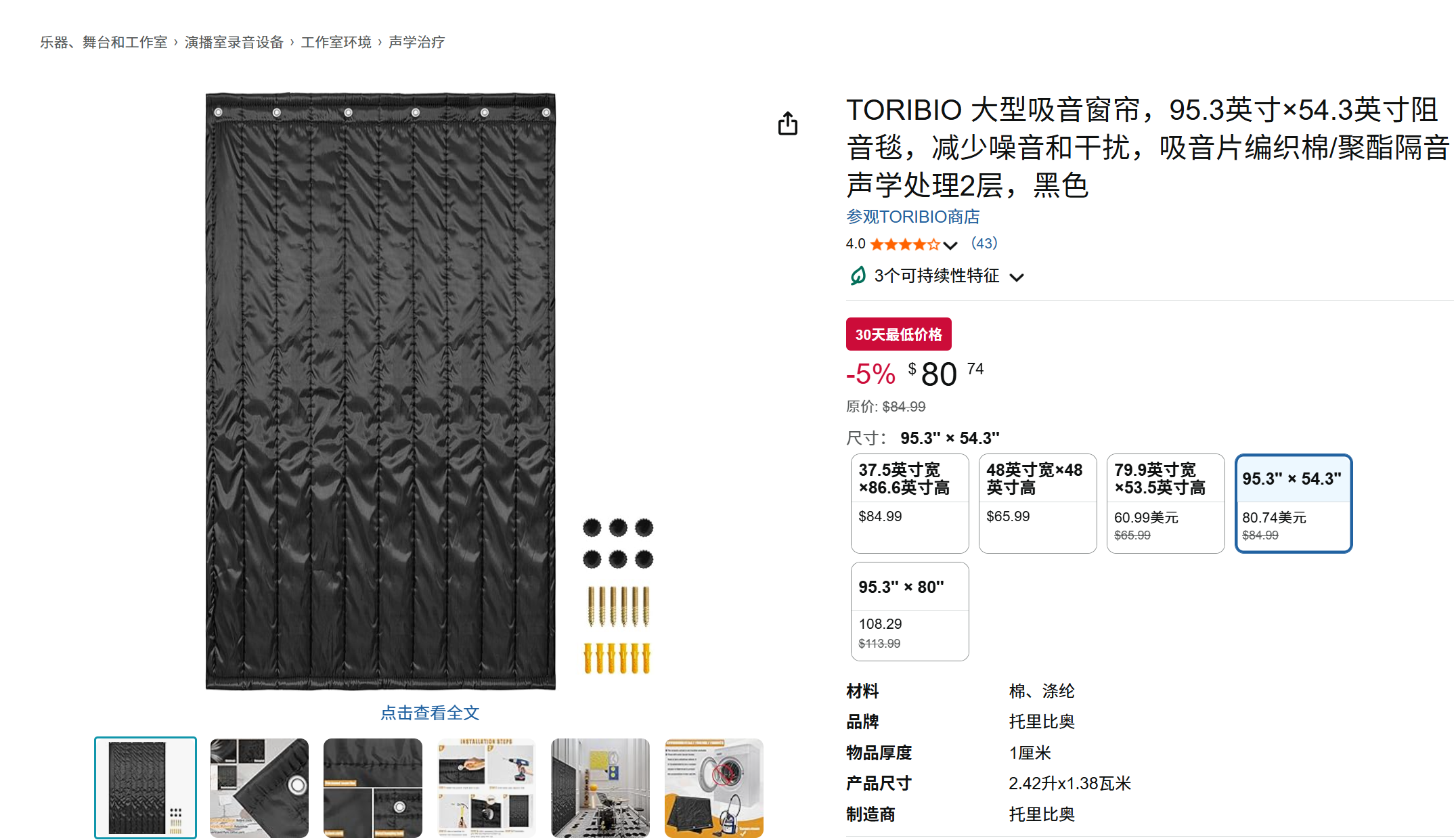
Task: Expand the rating breakdown chevron
Action: [x=950, y=245]
